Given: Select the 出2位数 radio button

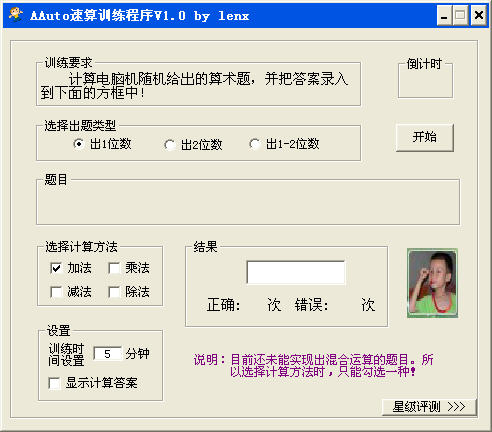Looking at the screenshot, I should pyautogui.click(x=170, y=145).
